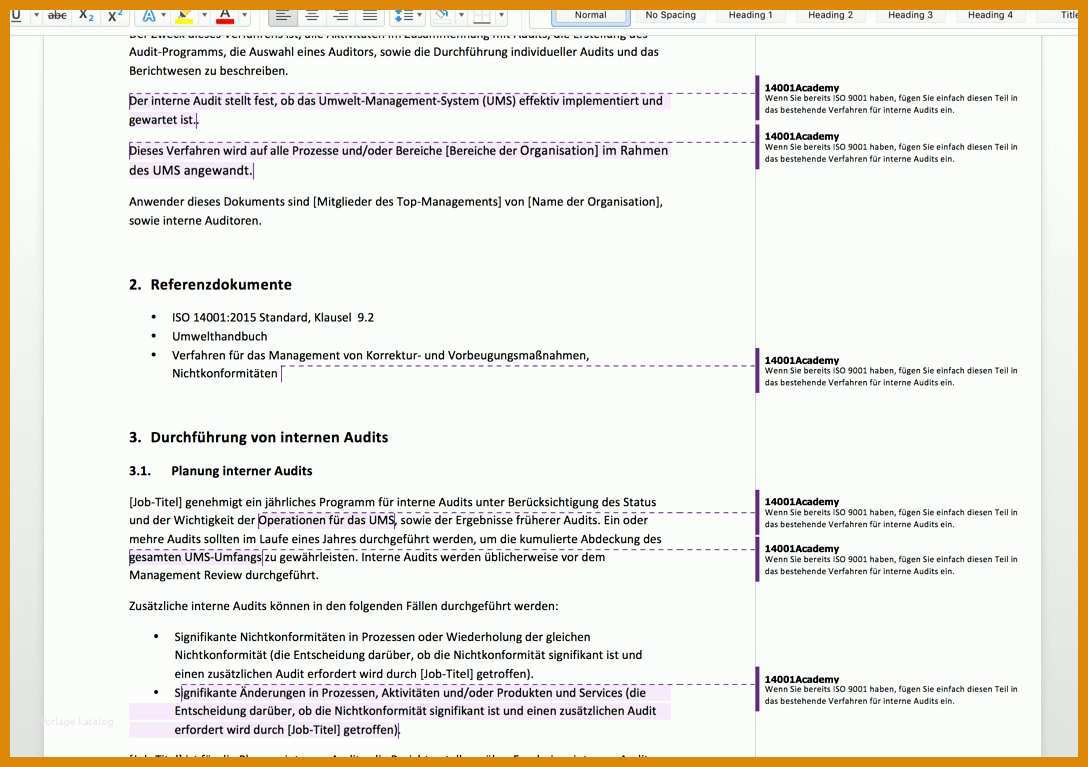This screenshot has width=1088, height=767.
Task: Click heading '3. Durchführung von internen Audits'
Action: click(258, 437)
